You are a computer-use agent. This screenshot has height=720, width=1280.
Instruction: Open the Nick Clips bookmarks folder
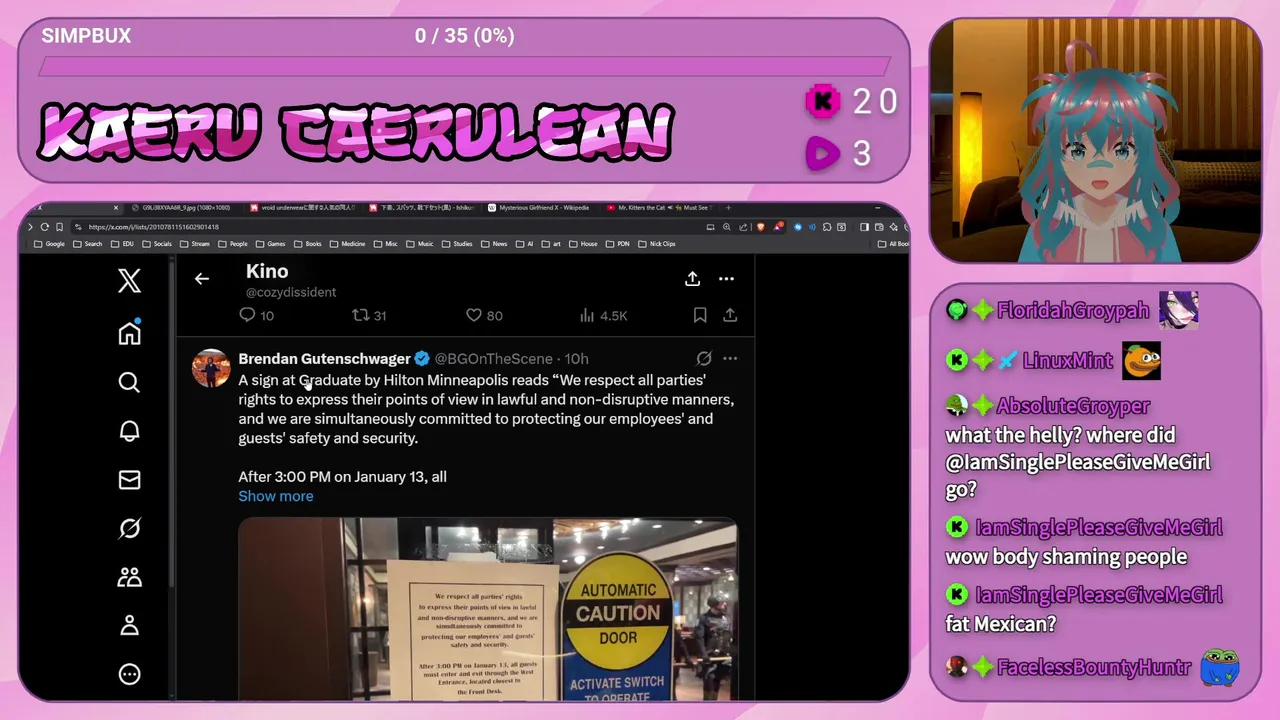pos(657,244)
